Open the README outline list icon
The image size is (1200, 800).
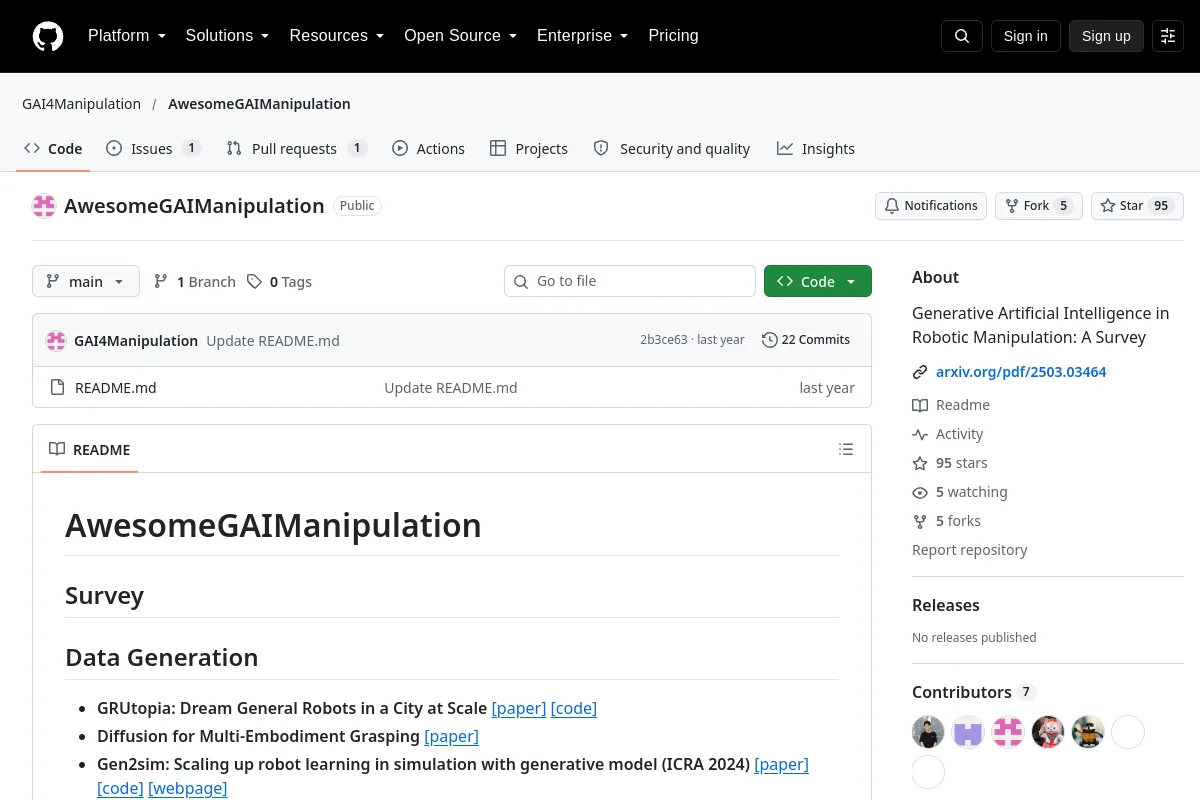[846, 449]
